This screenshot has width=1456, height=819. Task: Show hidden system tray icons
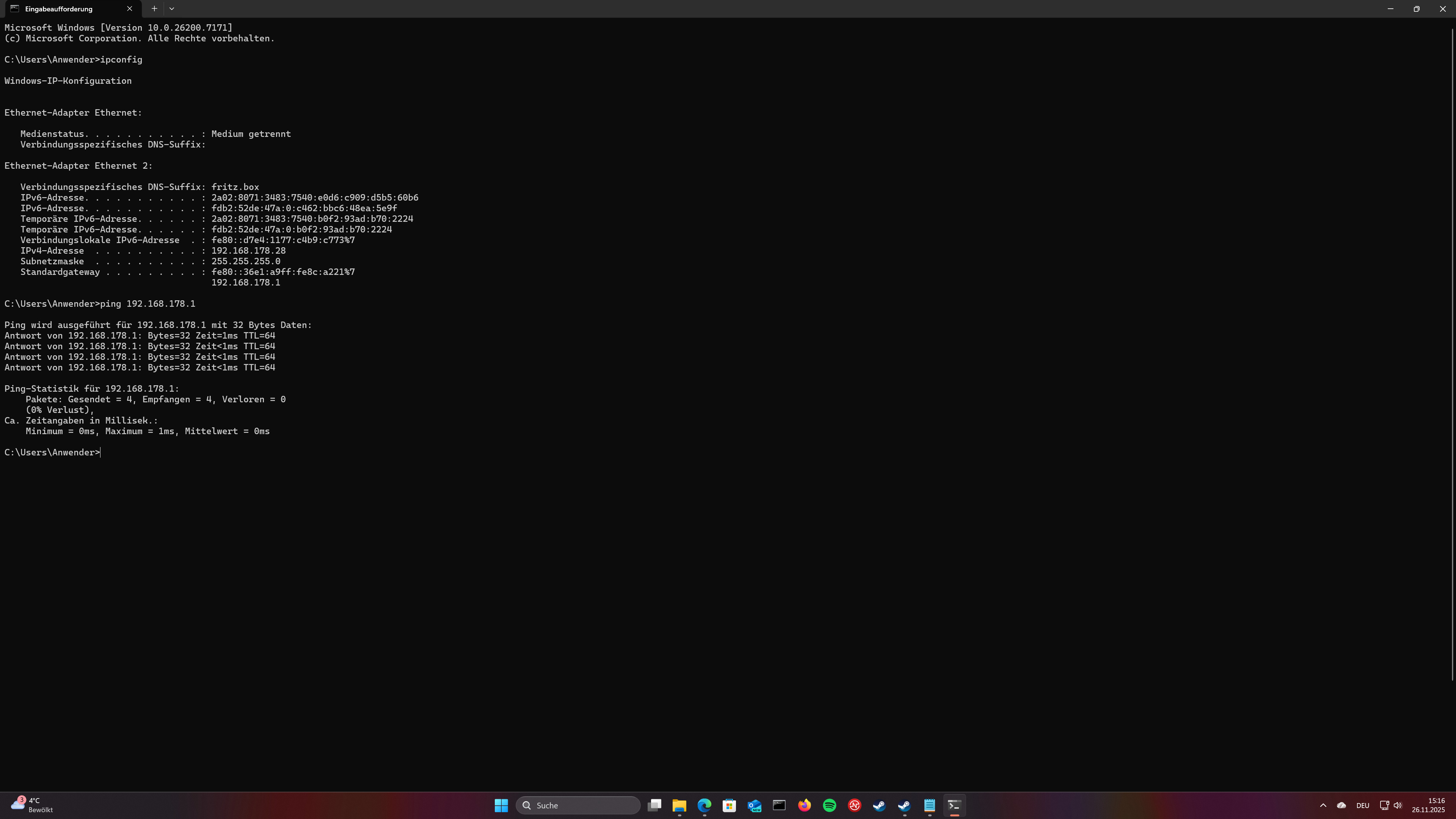[x=1323, y=805]
